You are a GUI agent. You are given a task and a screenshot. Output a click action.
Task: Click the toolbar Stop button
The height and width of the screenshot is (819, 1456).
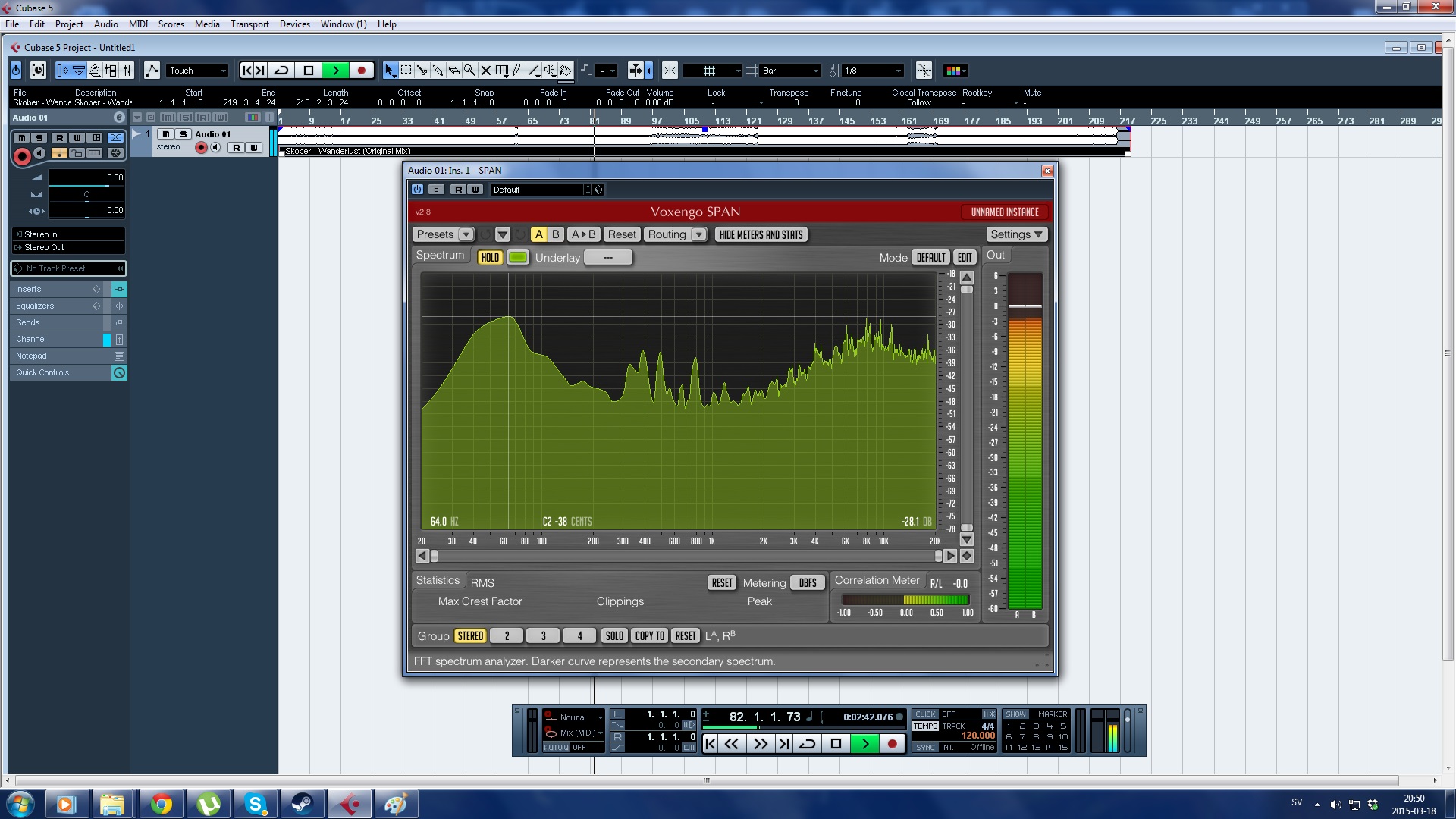coord(309,71)
